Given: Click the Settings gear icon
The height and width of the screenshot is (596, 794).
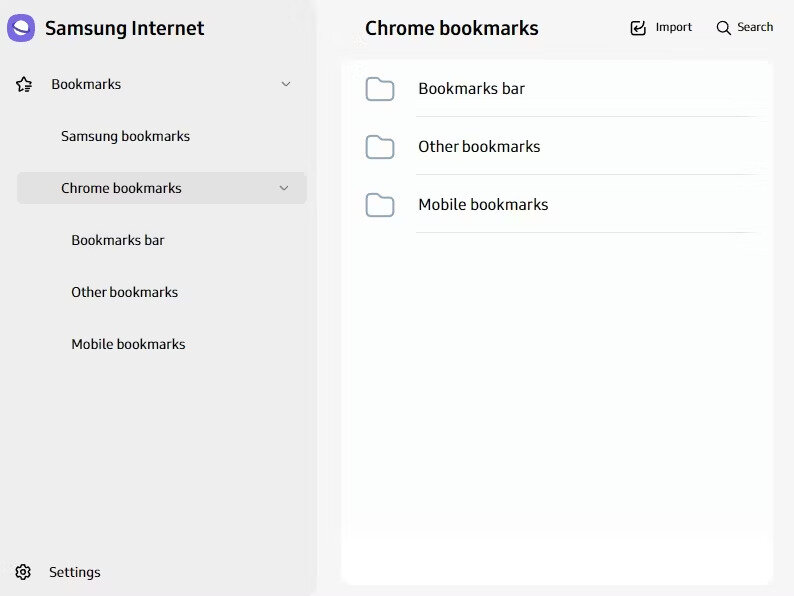Looking at the screenshot, I should (23, 572).
